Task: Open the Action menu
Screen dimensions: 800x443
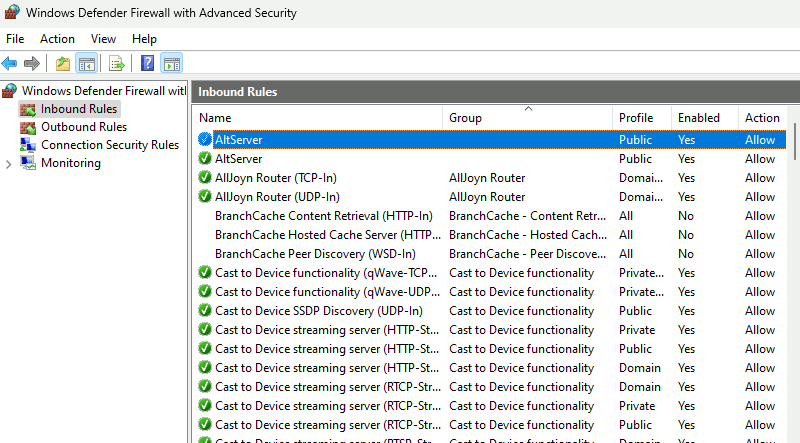Action: (x=57, y=39)
